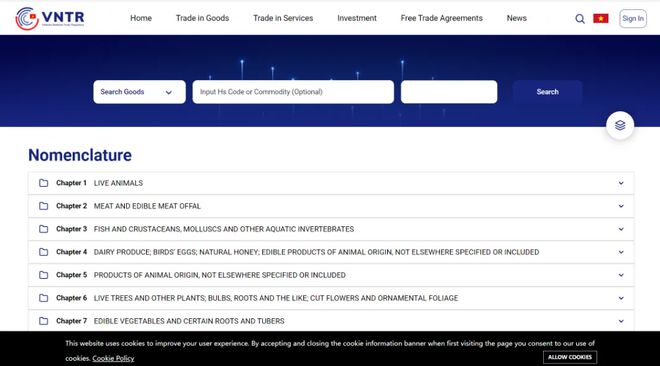Click the 'Chapter 1' label
Screen dimensions: 660x366
pyautogui.click(x=71, y=183)
